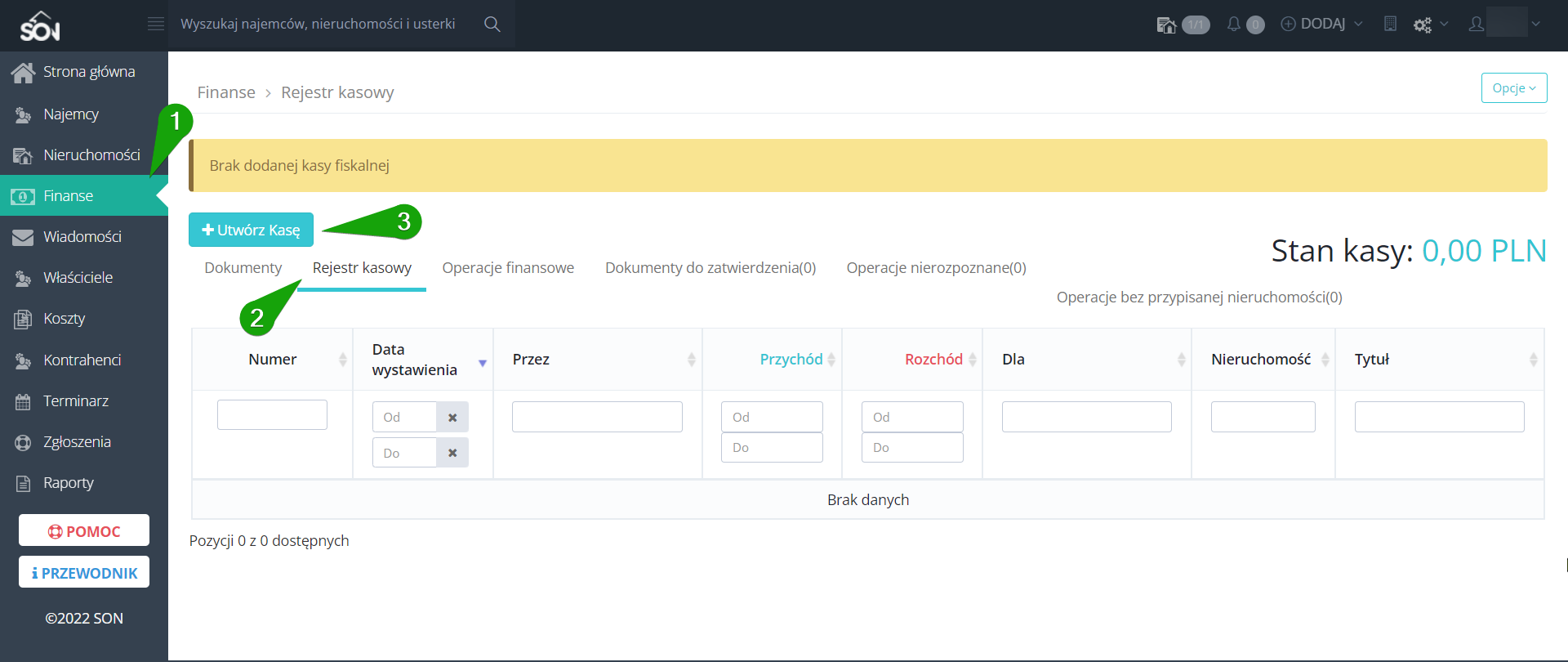Switch to the Dokumenty tab
The image size is (1568, 662).
pos(243,268)
